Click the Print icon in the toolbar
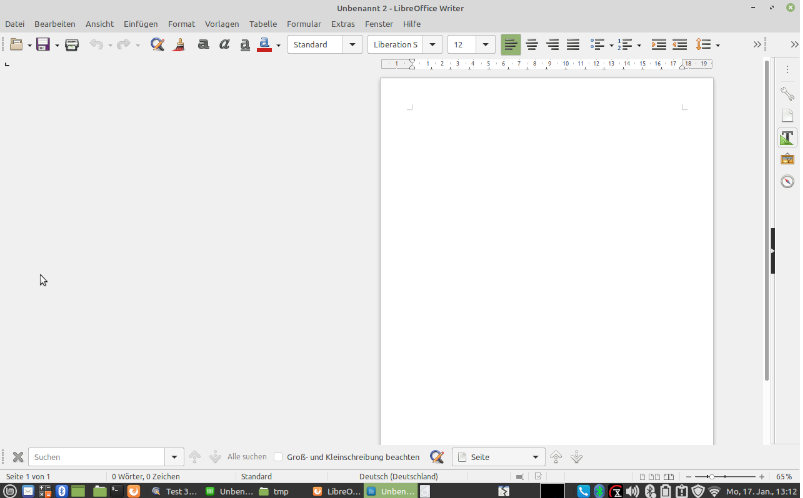This screenshot has width=803, height=498. click(x=72, y=45)
